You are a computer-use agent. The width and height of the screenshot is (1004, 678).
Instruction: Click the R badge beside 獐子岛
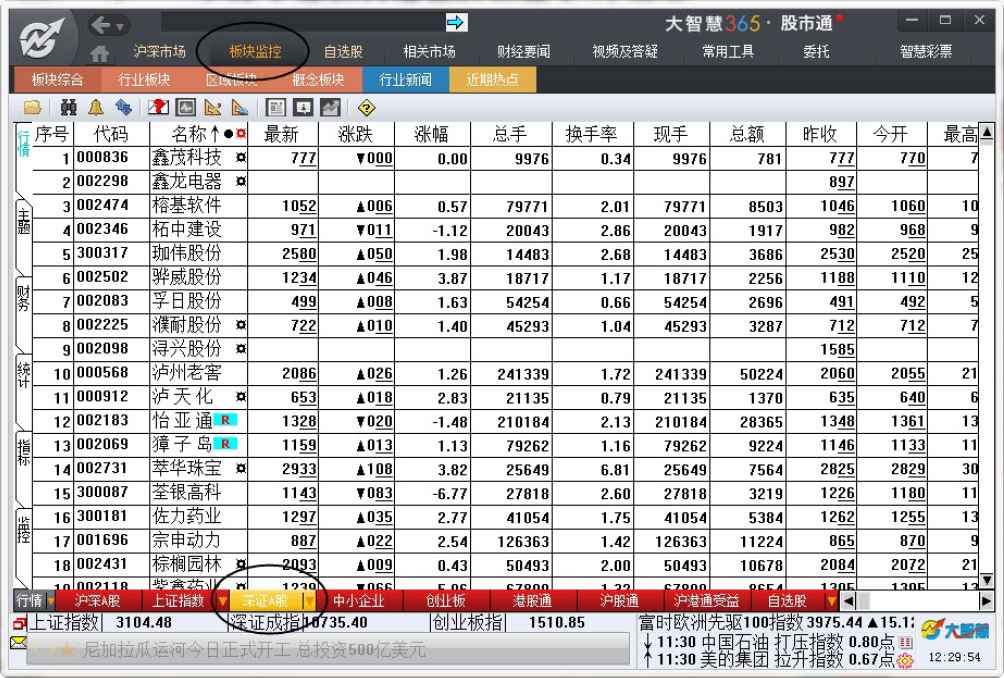tap(225, 444)
